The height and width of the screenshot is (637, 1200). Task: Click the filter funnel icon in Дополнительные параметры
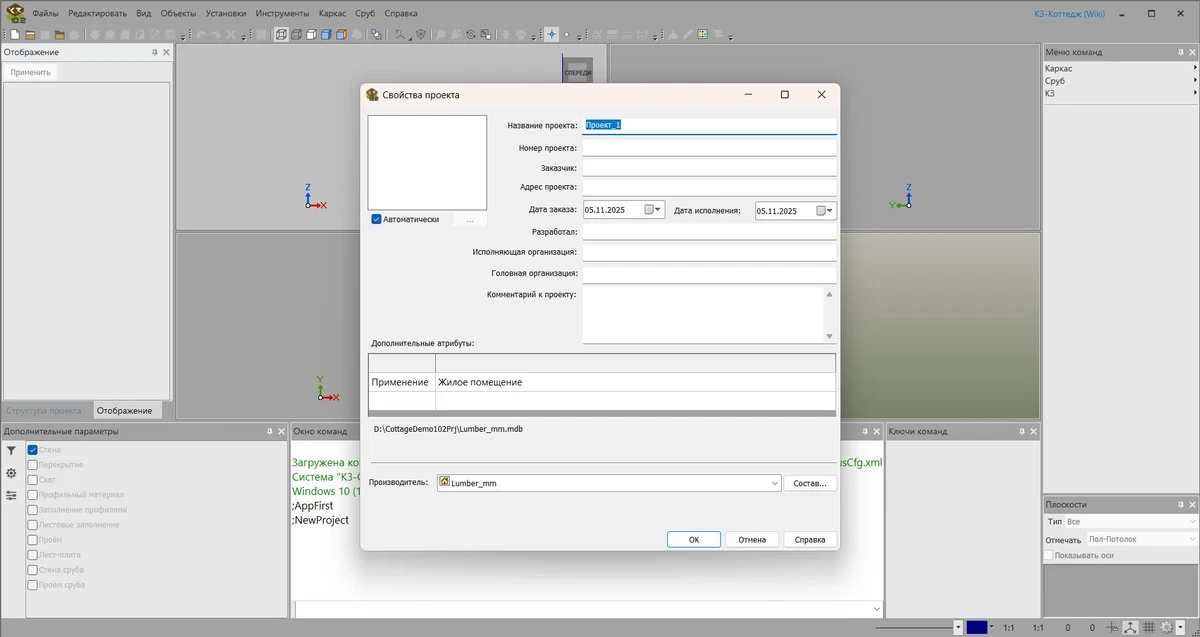11,451
